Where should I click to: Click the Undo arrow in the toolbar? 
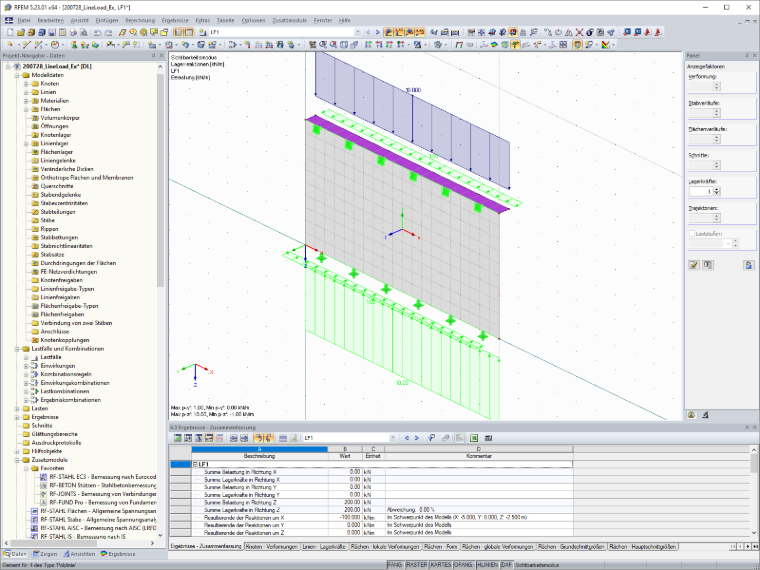97,32
